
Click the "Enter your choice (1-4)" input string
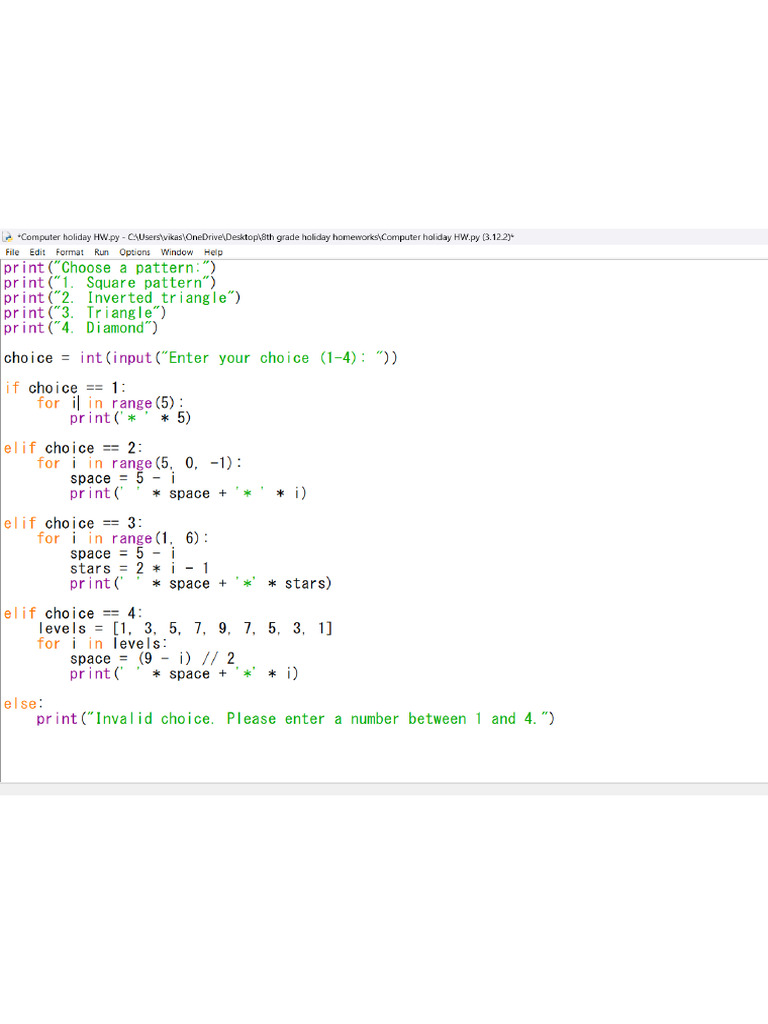tap(270, 358)
